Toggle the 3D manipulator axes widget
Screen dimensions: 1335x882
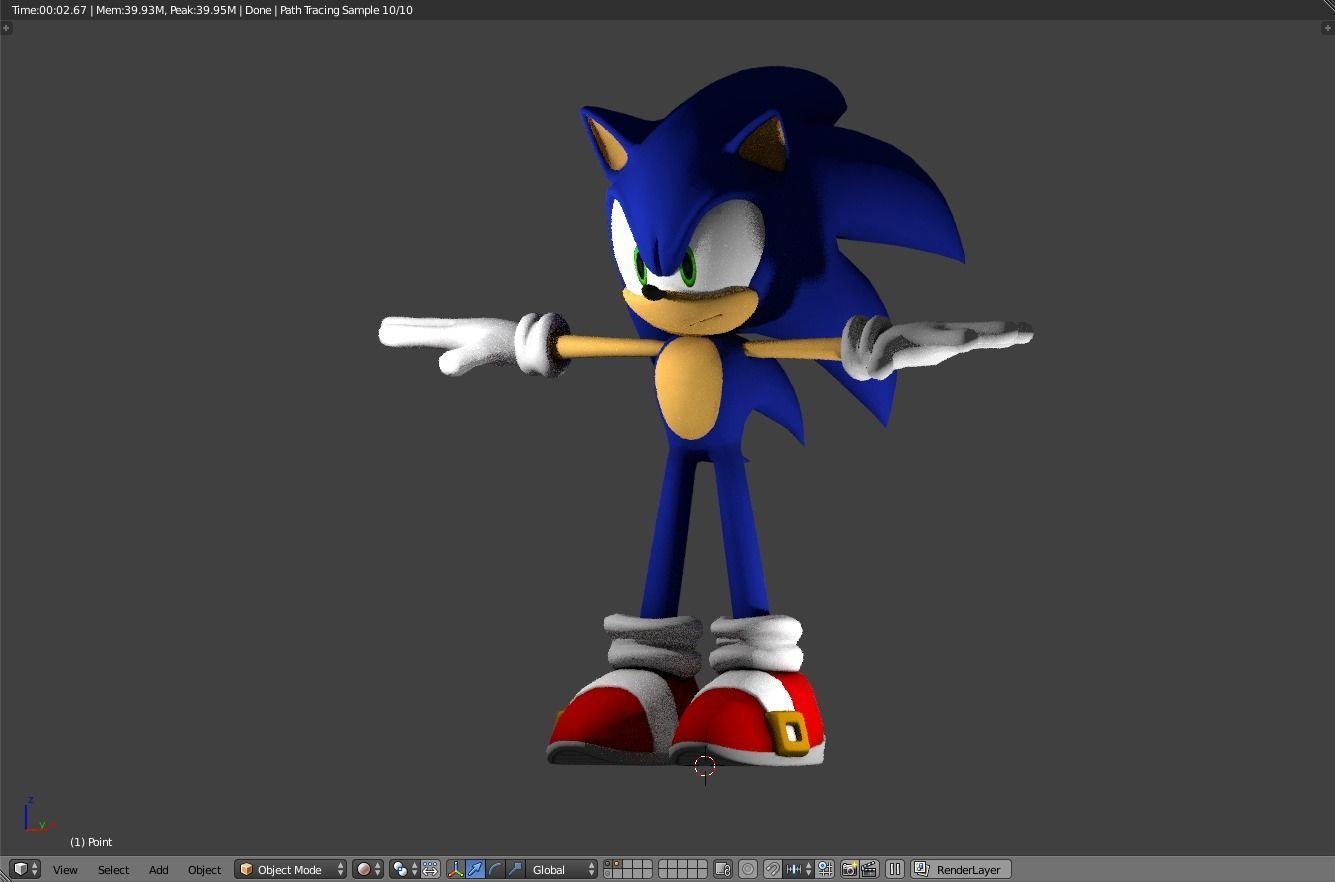click(x=456, y=869)
